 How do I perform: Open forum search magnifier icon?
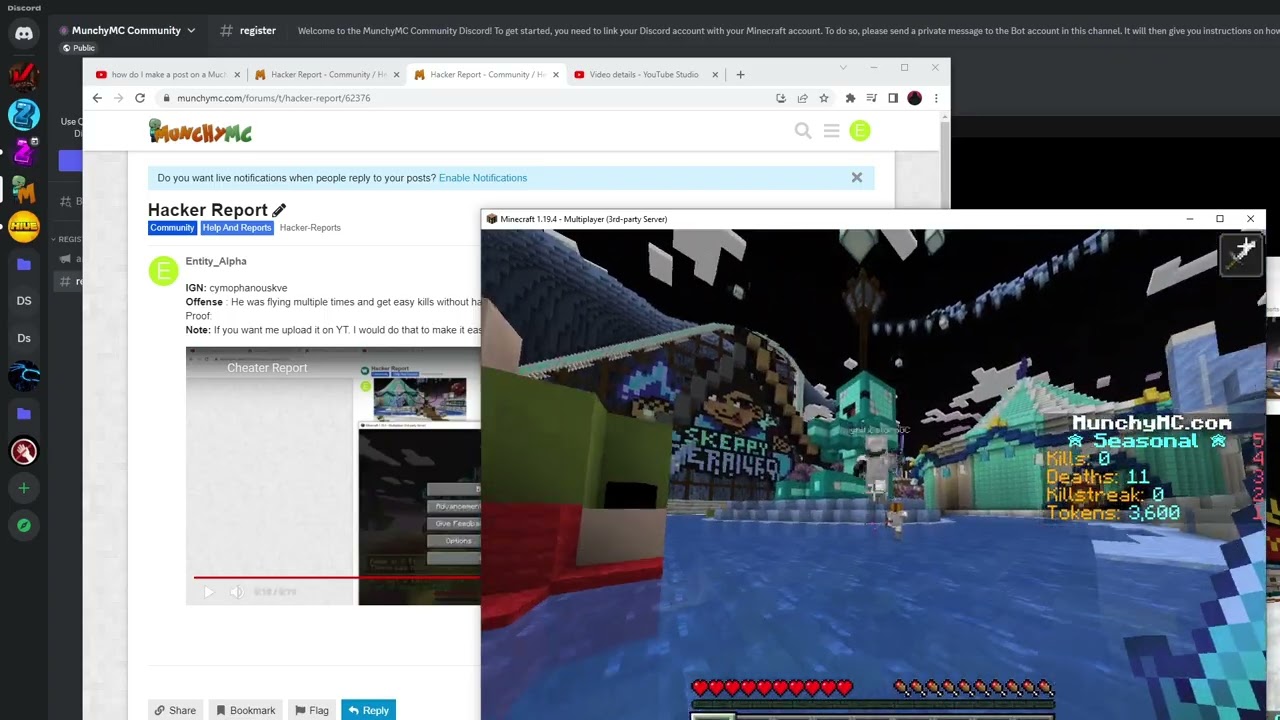803,131
